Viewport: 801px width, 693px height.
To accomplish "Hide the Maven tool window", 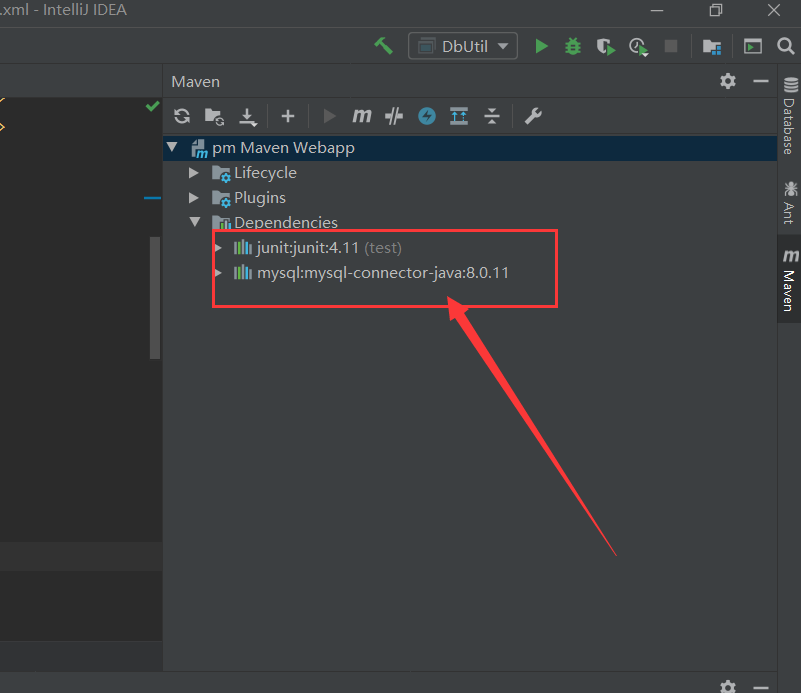I will pyautogui.click(x=761, y=81).
